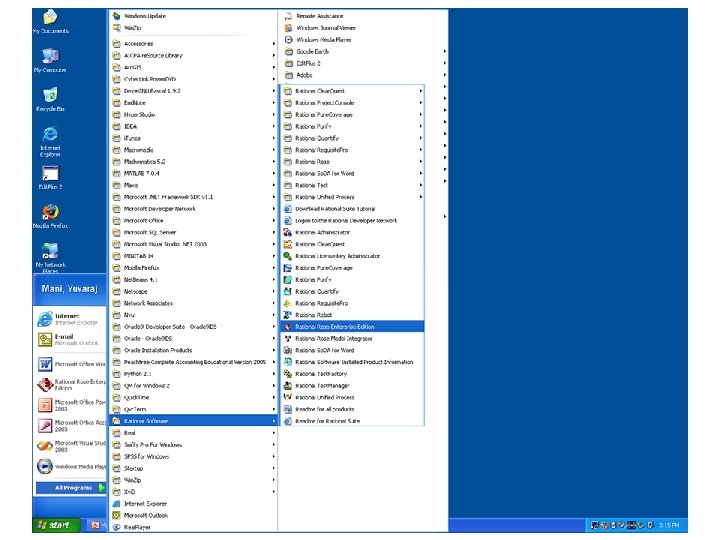This screenshot has width=720, height=540.
Task: Expand the Rational ProjectConsole folder
Action: click(x=352, y=103)
